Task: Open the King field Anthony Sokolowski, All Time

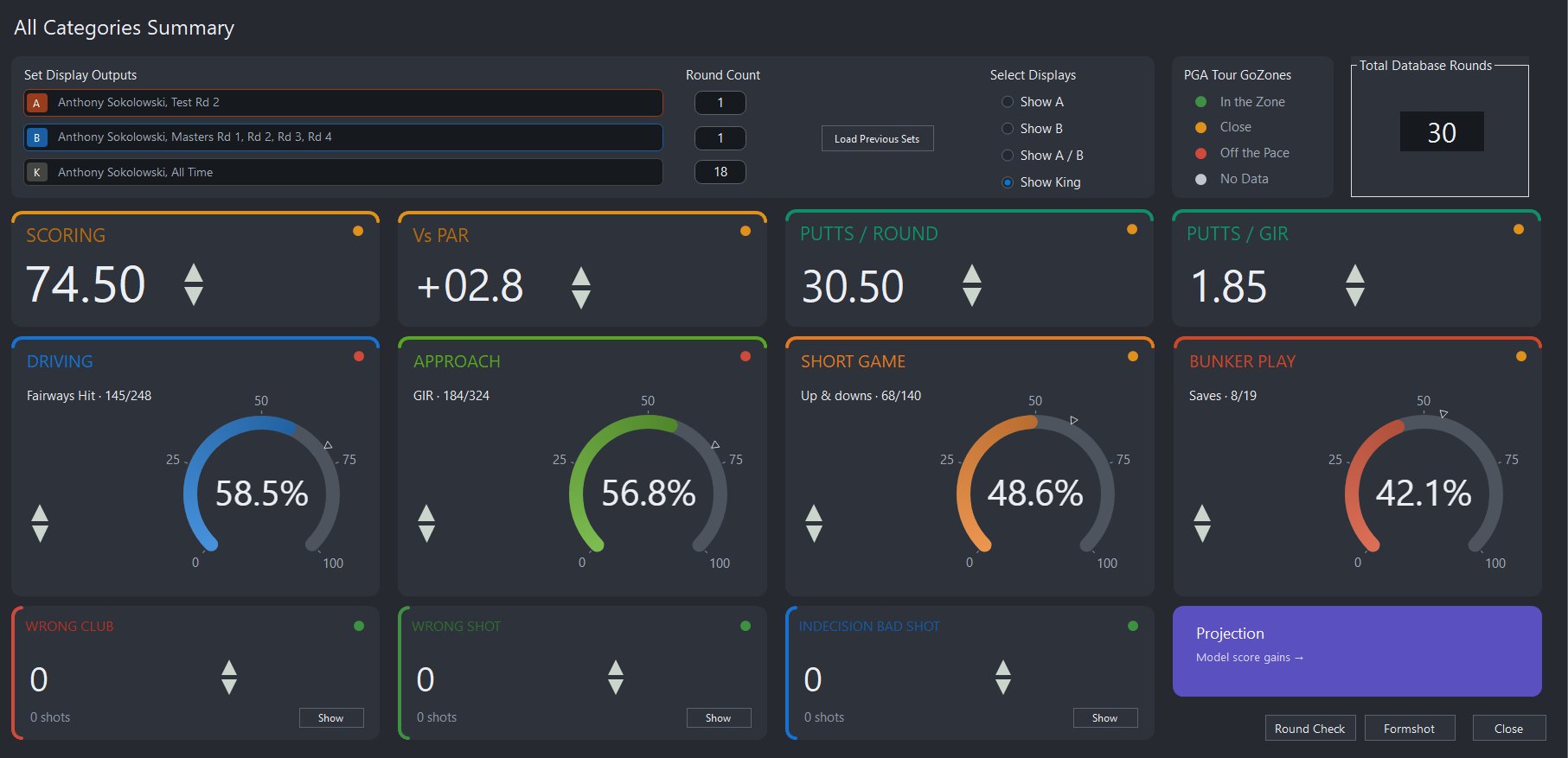Action: coord(343,172)
